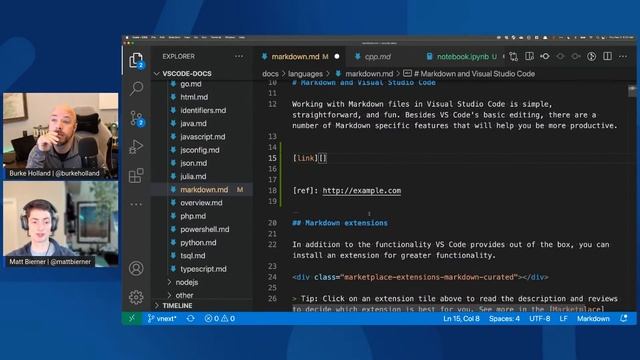Change end of line sequence LF

(563, 318)
